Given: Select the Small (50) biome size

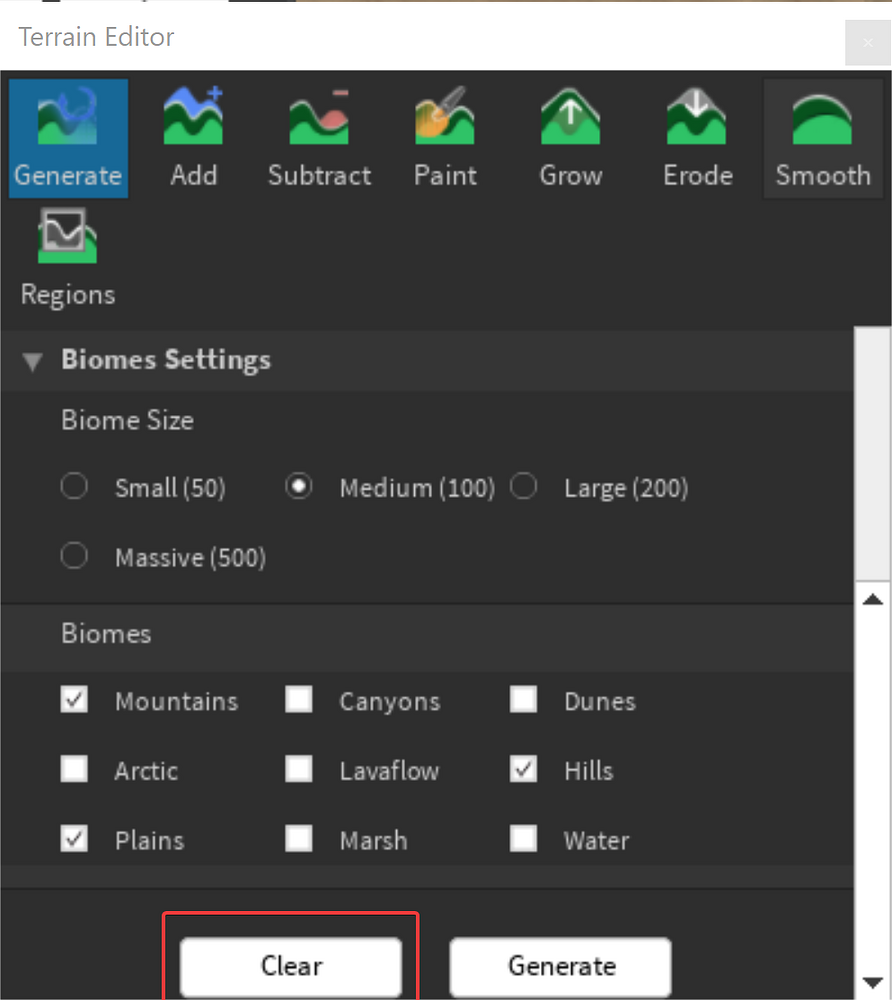Looking at the screenshot, I should pyautogui.click(x=74, y=486).
